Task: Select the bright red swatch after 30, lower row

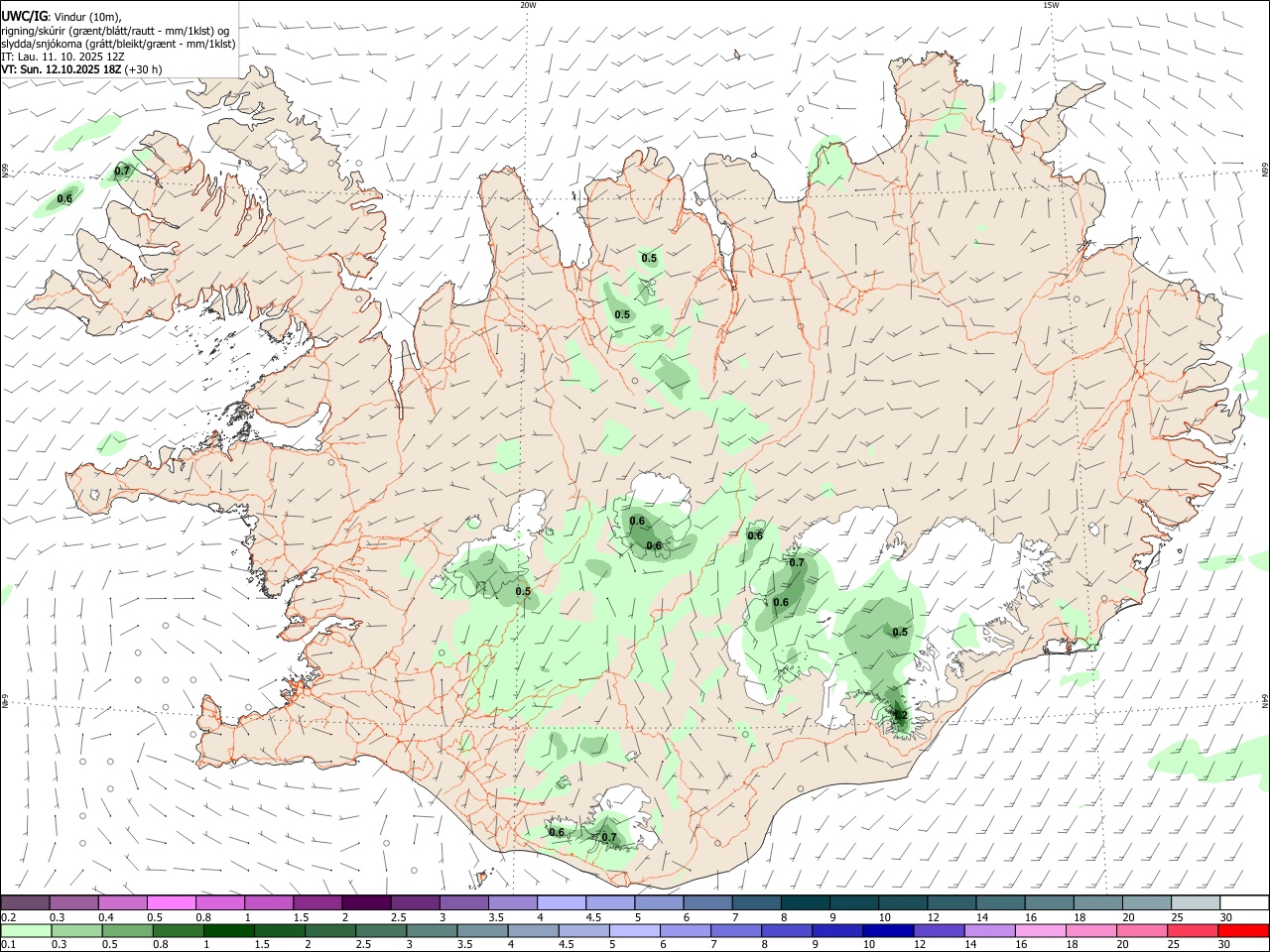Action: coord(1242,930)
